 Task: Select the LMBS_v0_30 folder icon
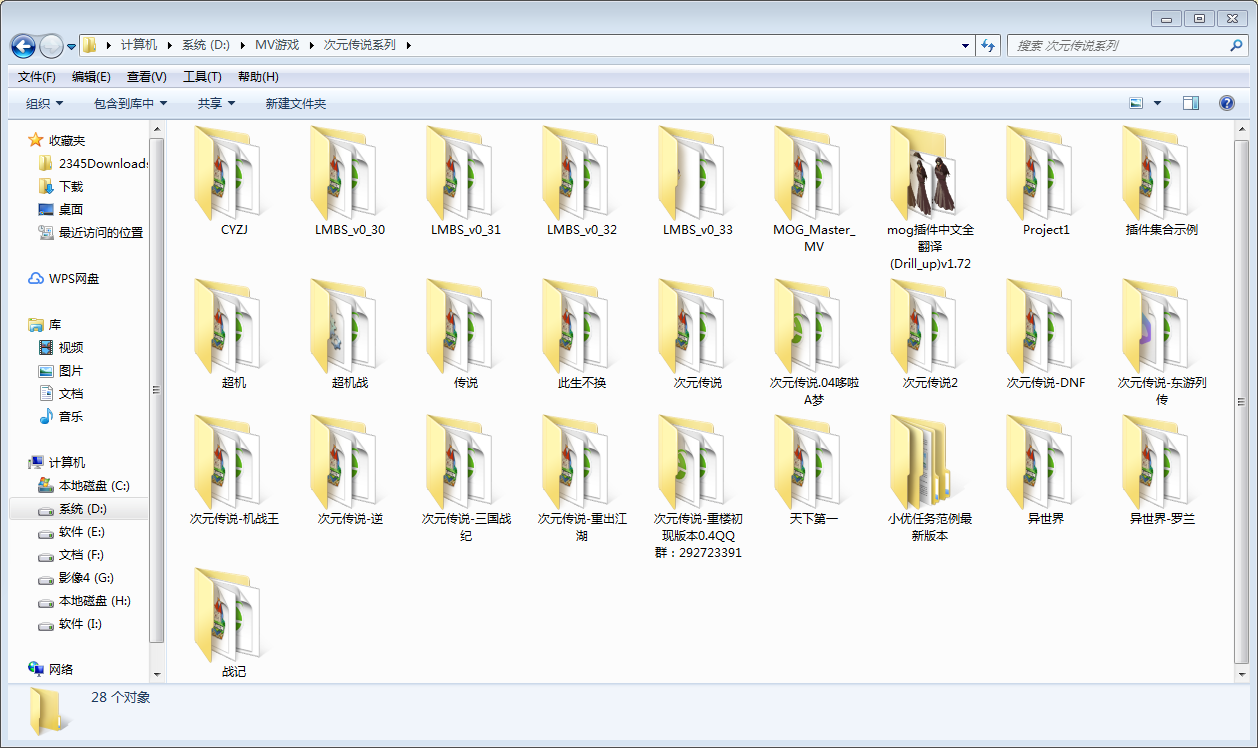(x=349, y=172)
